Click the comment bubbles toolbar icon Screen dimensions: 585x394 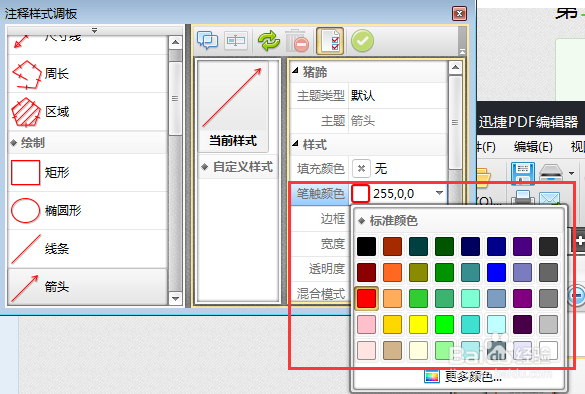pyautogui.click(x=207, y=41)
